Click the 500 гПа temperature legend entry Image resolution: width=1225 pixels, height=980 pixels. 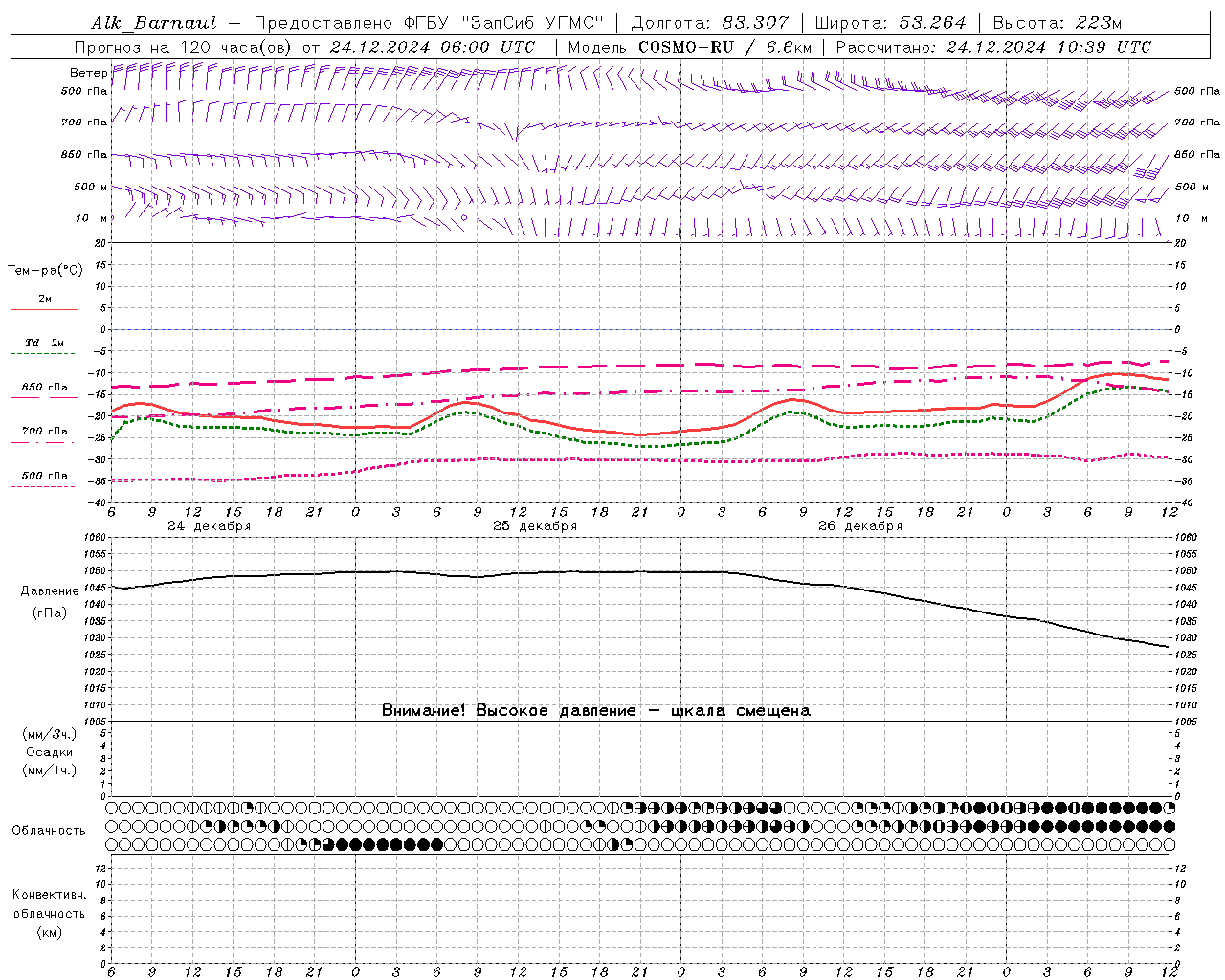44,476
